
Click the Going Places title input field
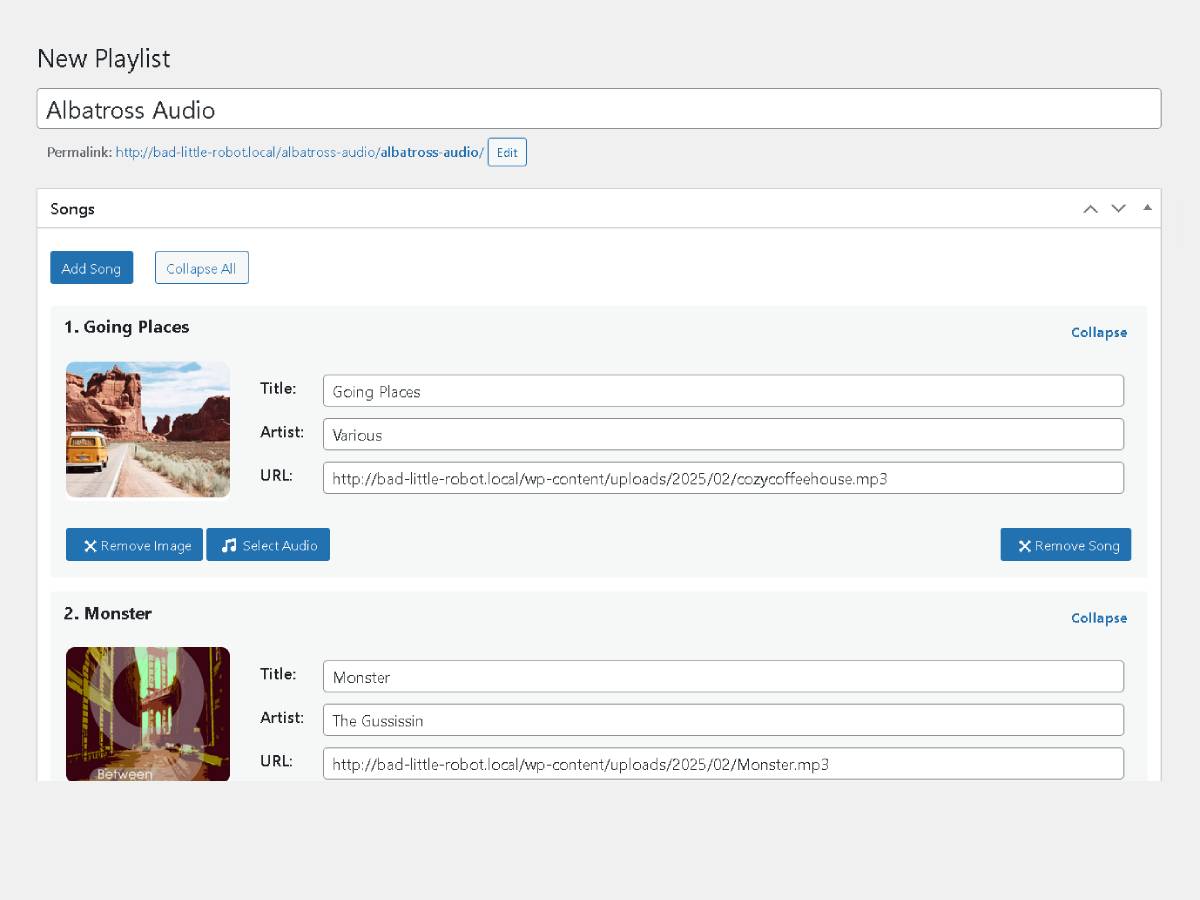[723, 391]
